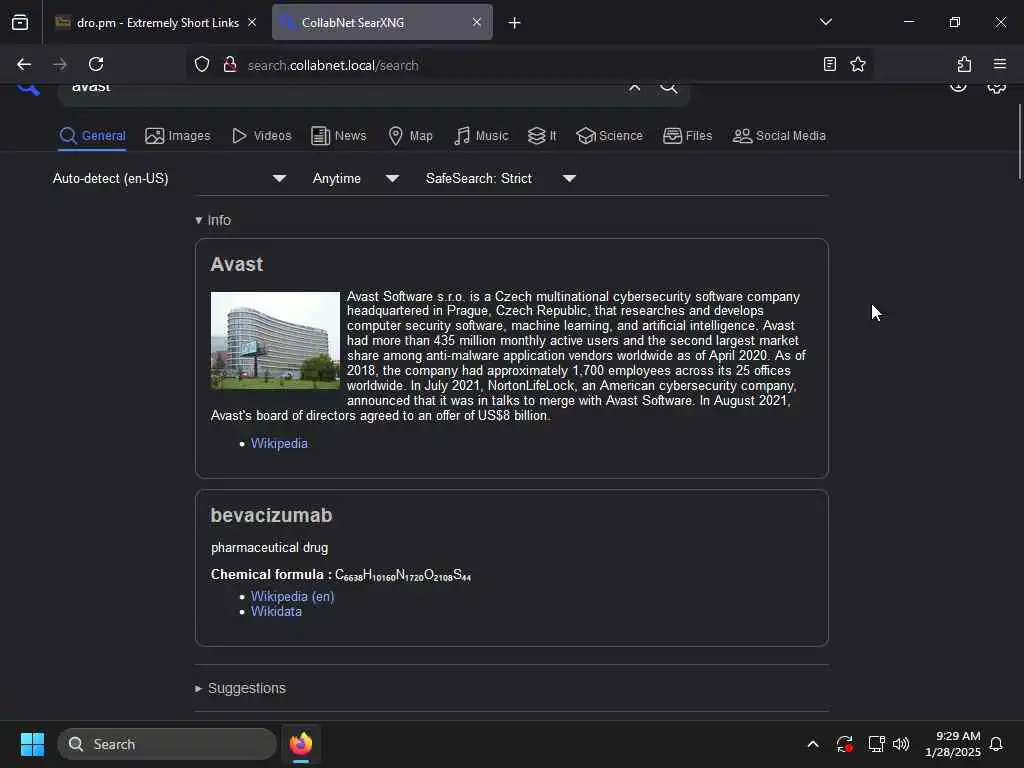Image resolution: width=1024 pixels, height=768 pixels.
Task: Bookmark this page with star icon
Action: click(857, 64)
